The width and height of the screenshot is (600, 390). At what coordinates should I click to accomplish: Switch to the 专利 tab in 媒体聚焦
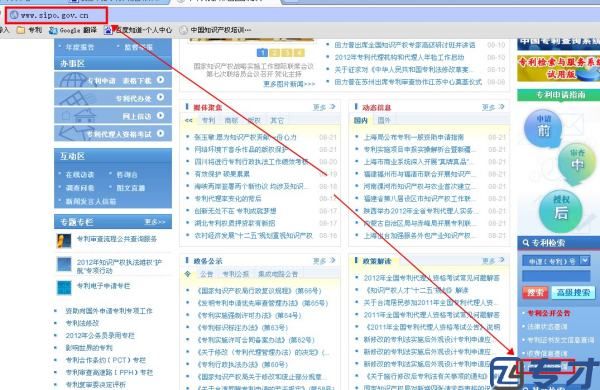[x=209, y=121]
